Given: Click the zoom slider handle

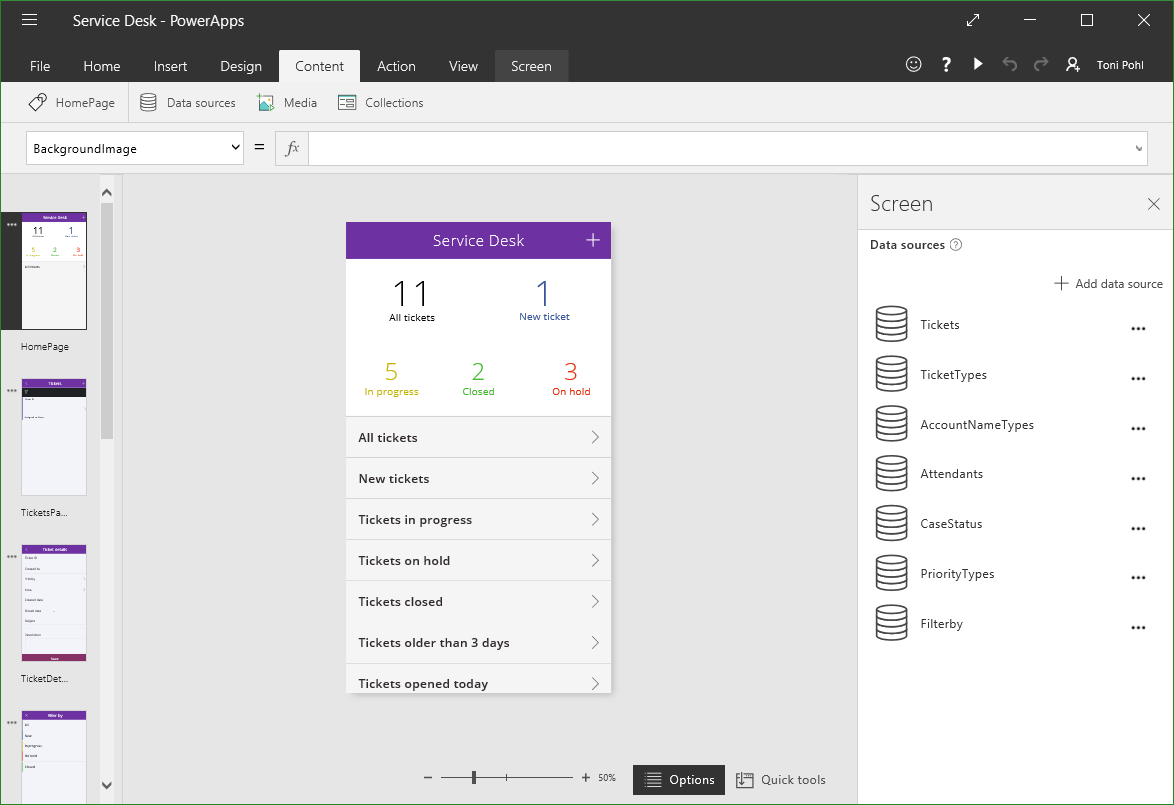Looking at the screenshot, I should (x=474, y=777).
